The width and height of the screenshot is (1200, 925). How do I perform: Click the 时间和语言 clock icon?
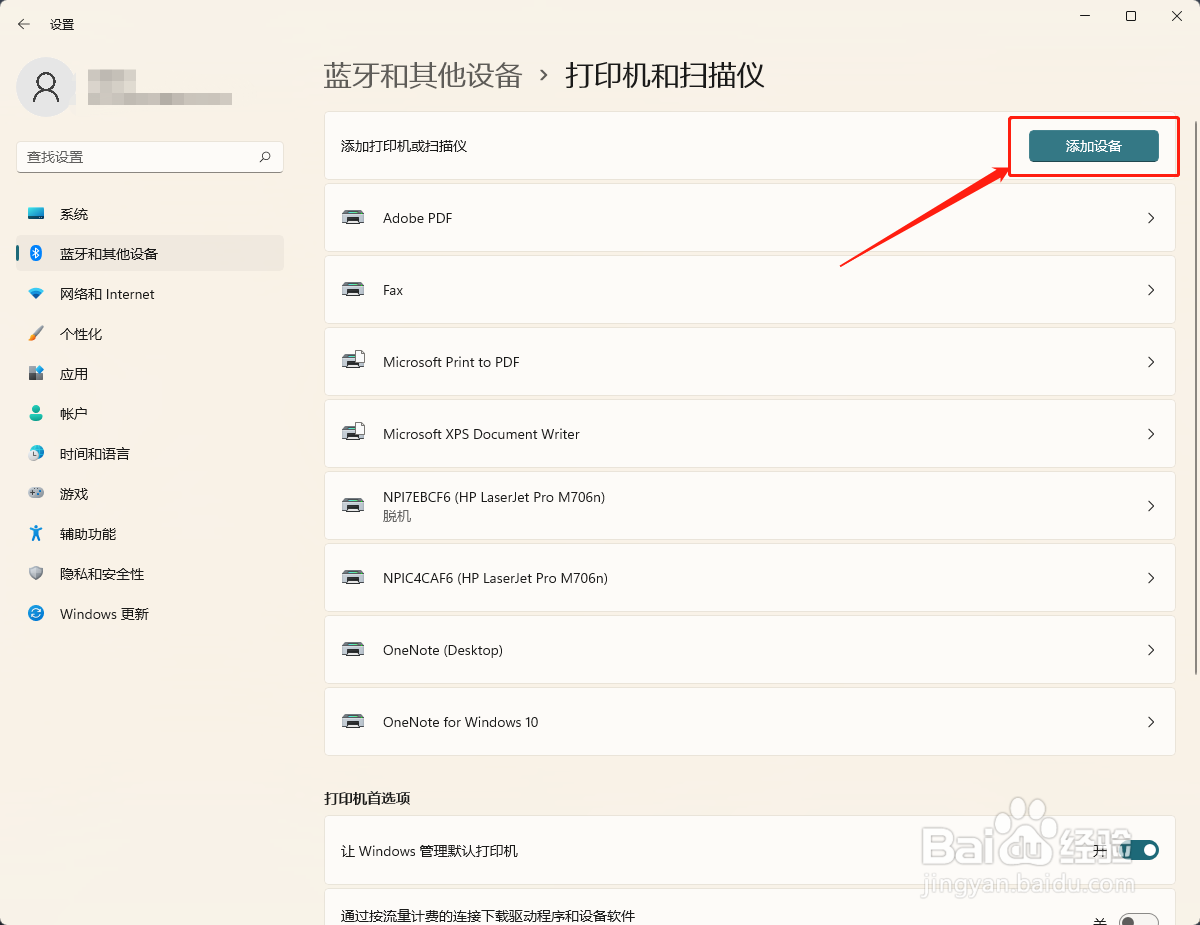tap(36, 454)
